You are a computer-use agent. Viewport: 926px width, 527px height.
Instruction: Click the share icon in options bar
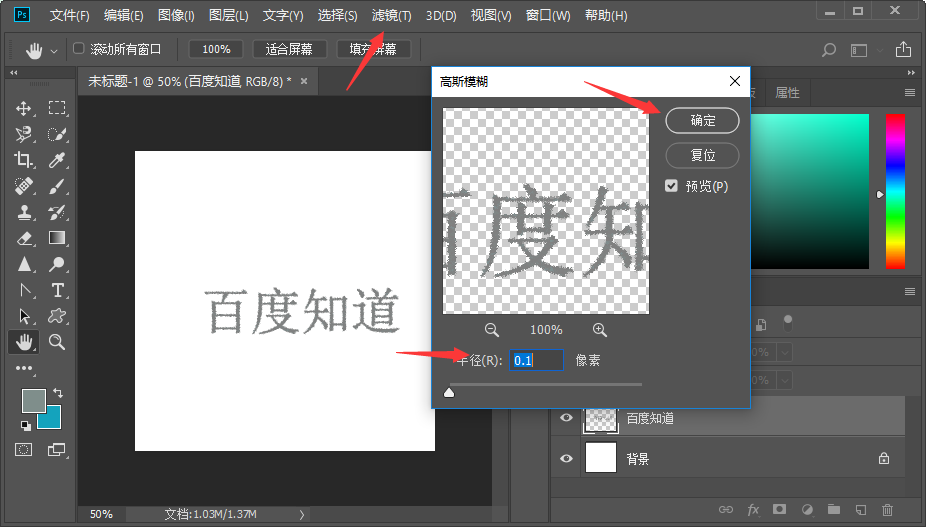pos(903,50)
